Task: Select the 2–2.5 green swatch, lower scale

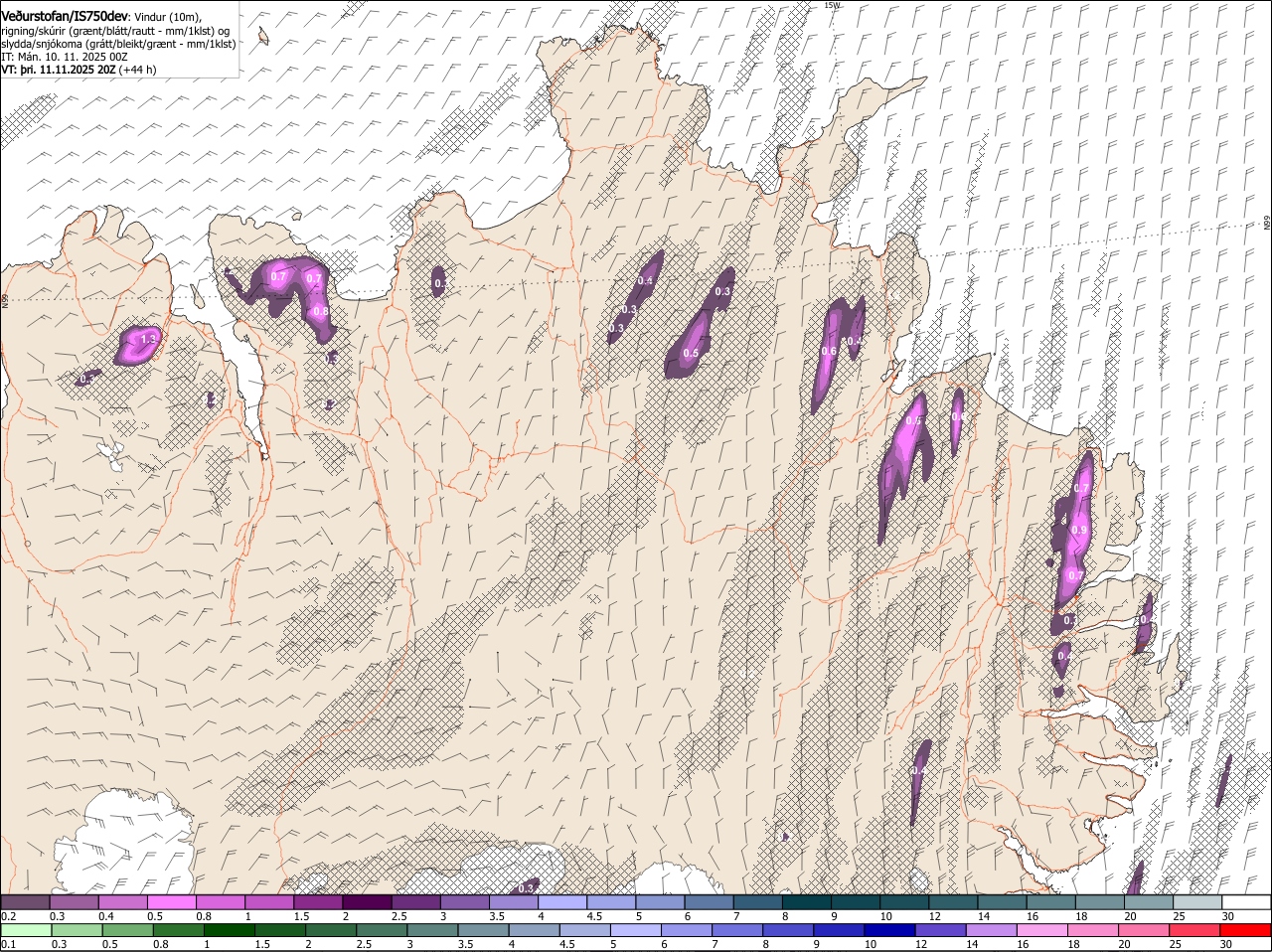Action: pyautogui.click(x=331, y=930)
